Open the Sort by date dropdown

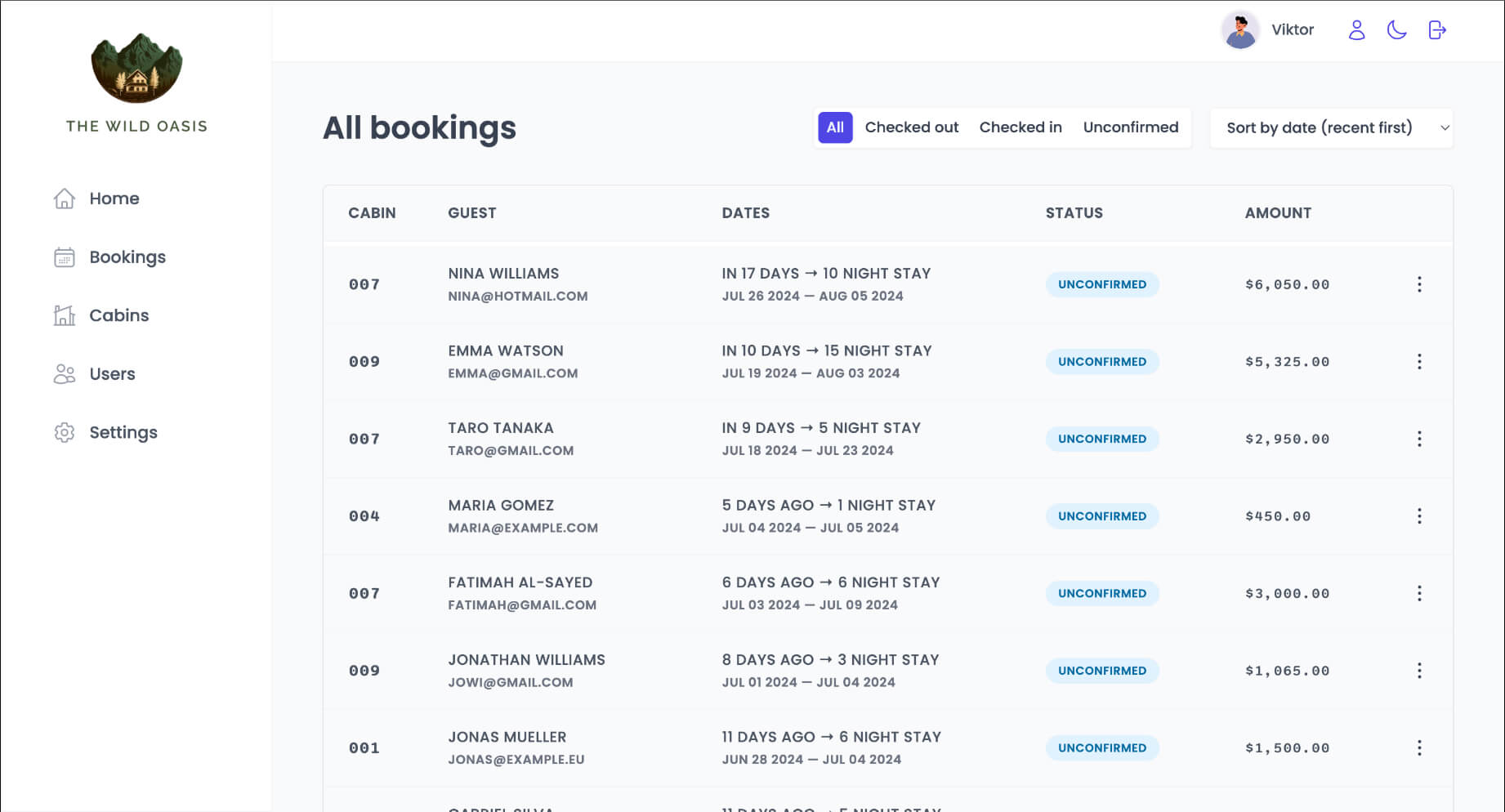[x=1332, y=127]
